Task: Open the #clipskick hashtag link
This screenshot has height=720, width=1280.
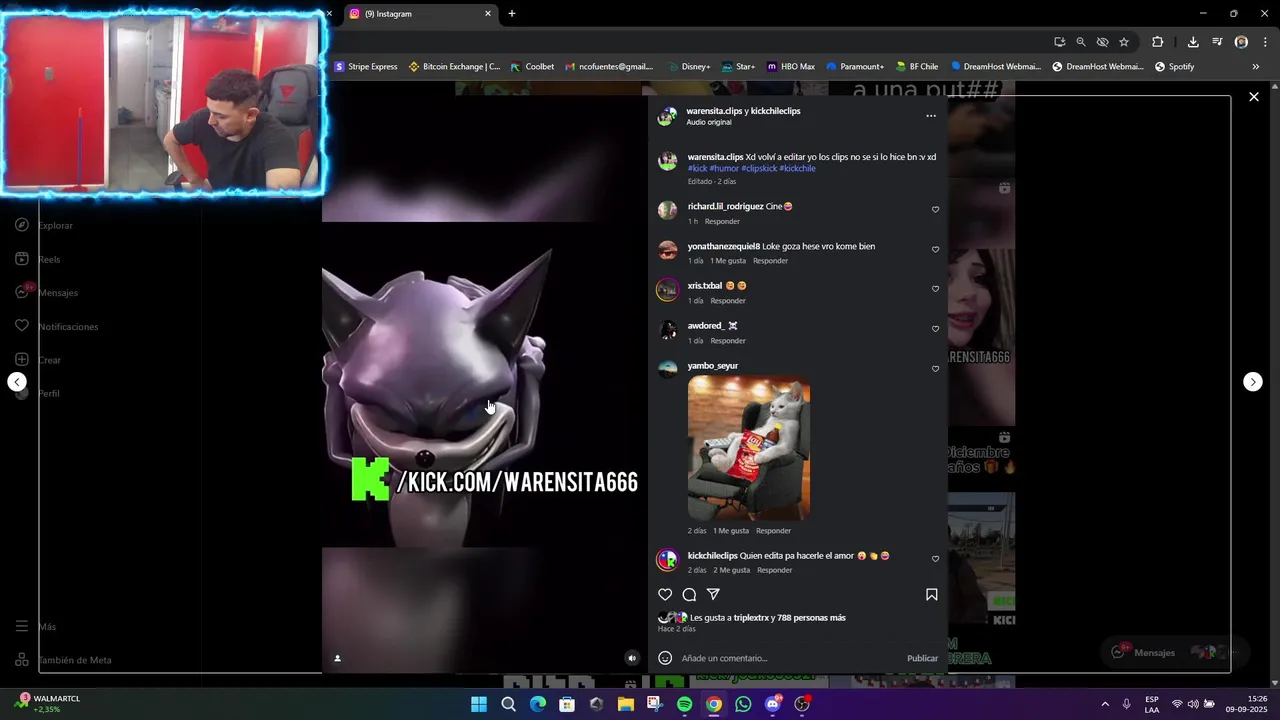Action: [x=758, y=168]
